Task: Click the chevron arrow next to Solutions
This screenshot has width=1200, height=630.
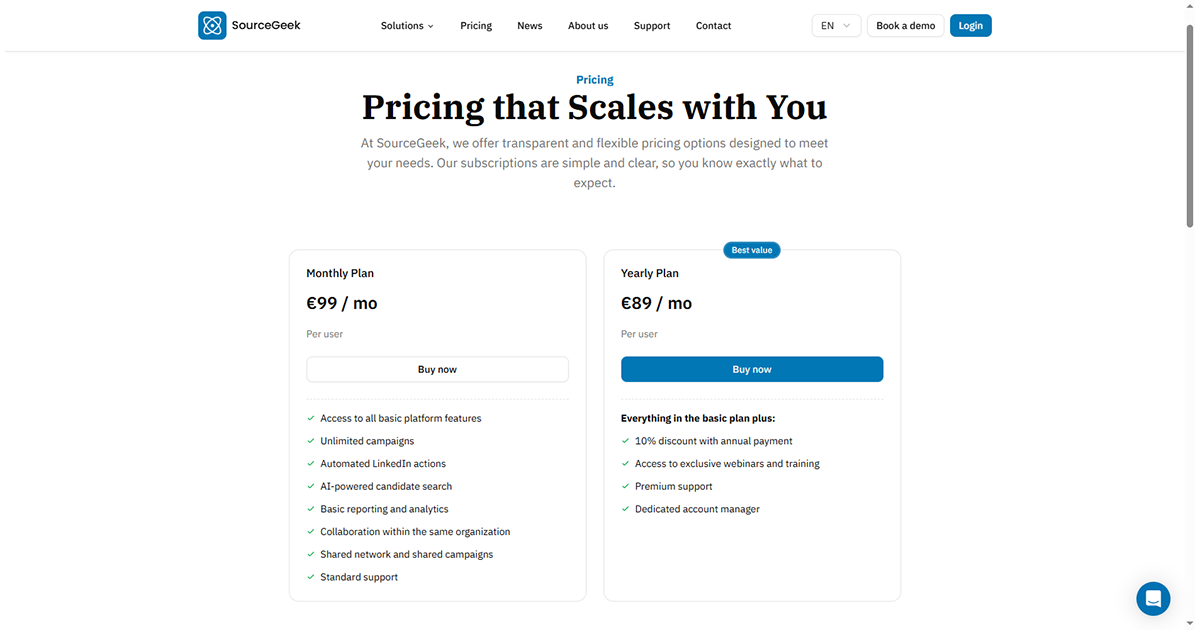Action: tap(431, 26)
